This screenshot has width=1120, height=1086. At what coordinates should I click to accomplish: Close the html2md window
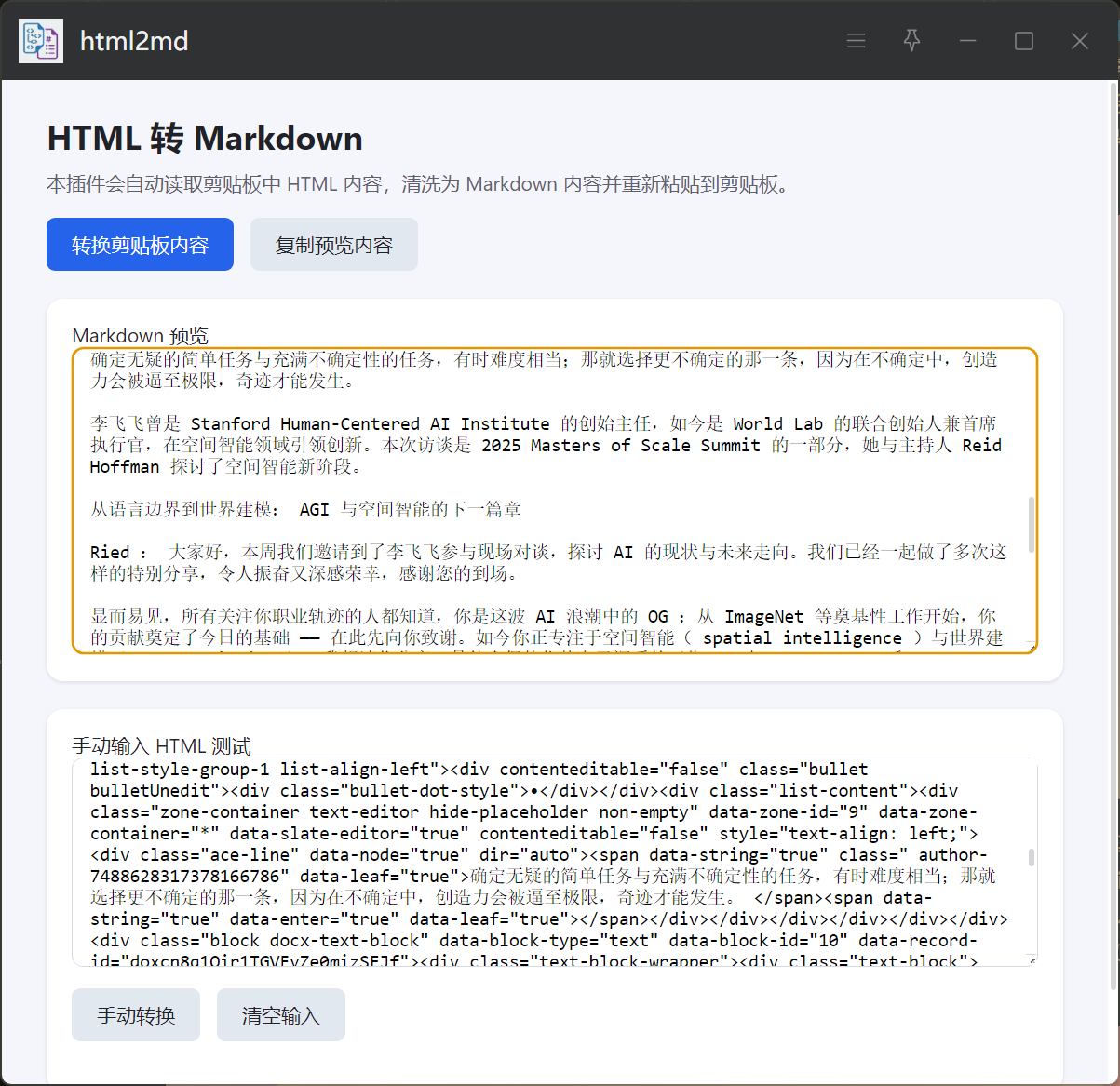pyautogui.click(x=1079, y=41)
